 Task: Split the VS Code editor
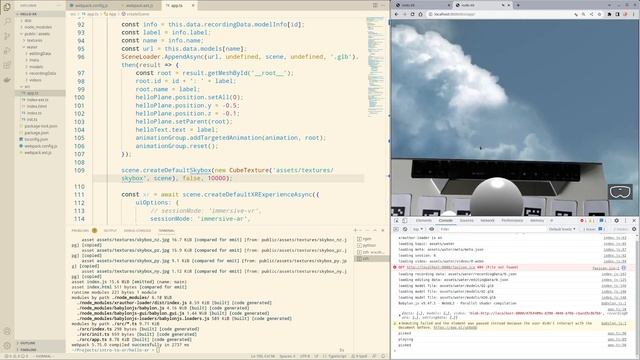(x=375, y=6)
